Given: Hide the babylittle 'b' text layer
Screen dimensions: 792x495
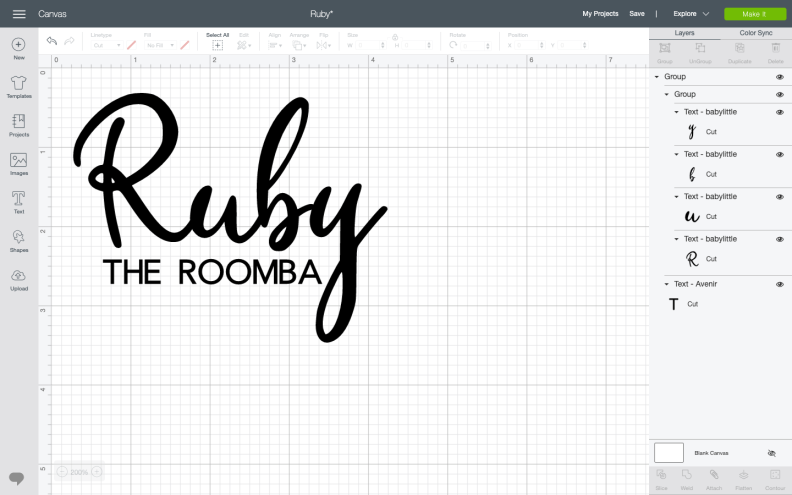Looking at the screenshot, I should (780, 155).
